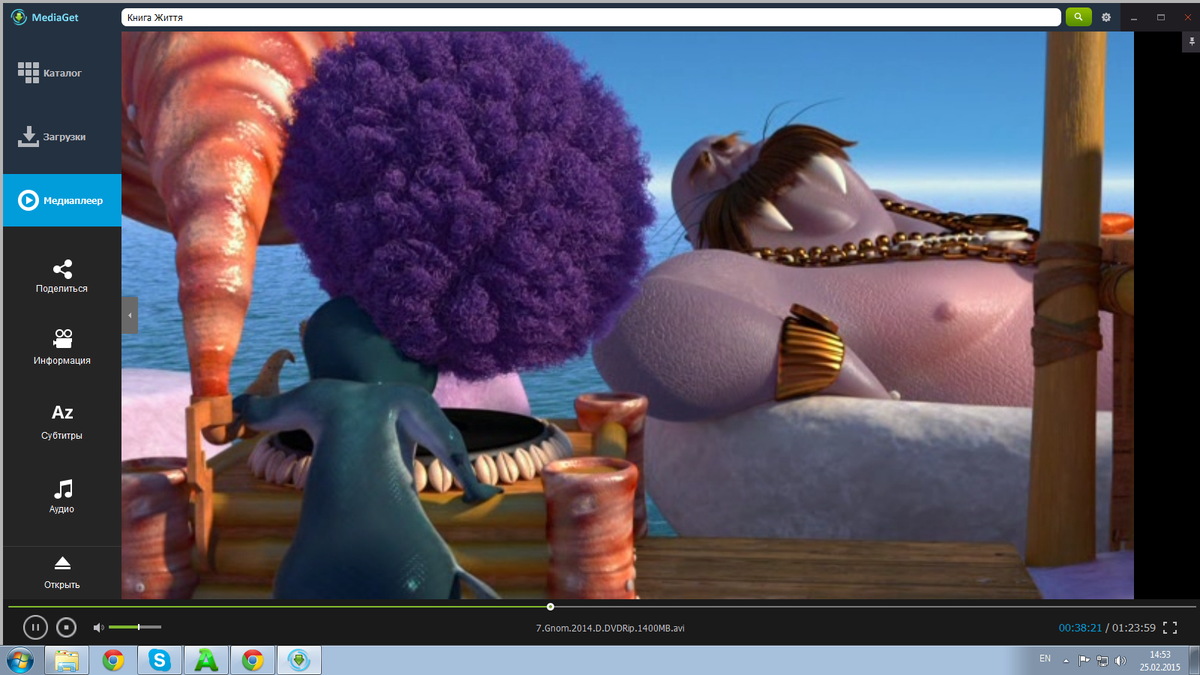Image resolution: width=1200 pixels, height=675 pixels.
Task: Pause the video playback
Action: pyautogui.click(x=34, y=628)
